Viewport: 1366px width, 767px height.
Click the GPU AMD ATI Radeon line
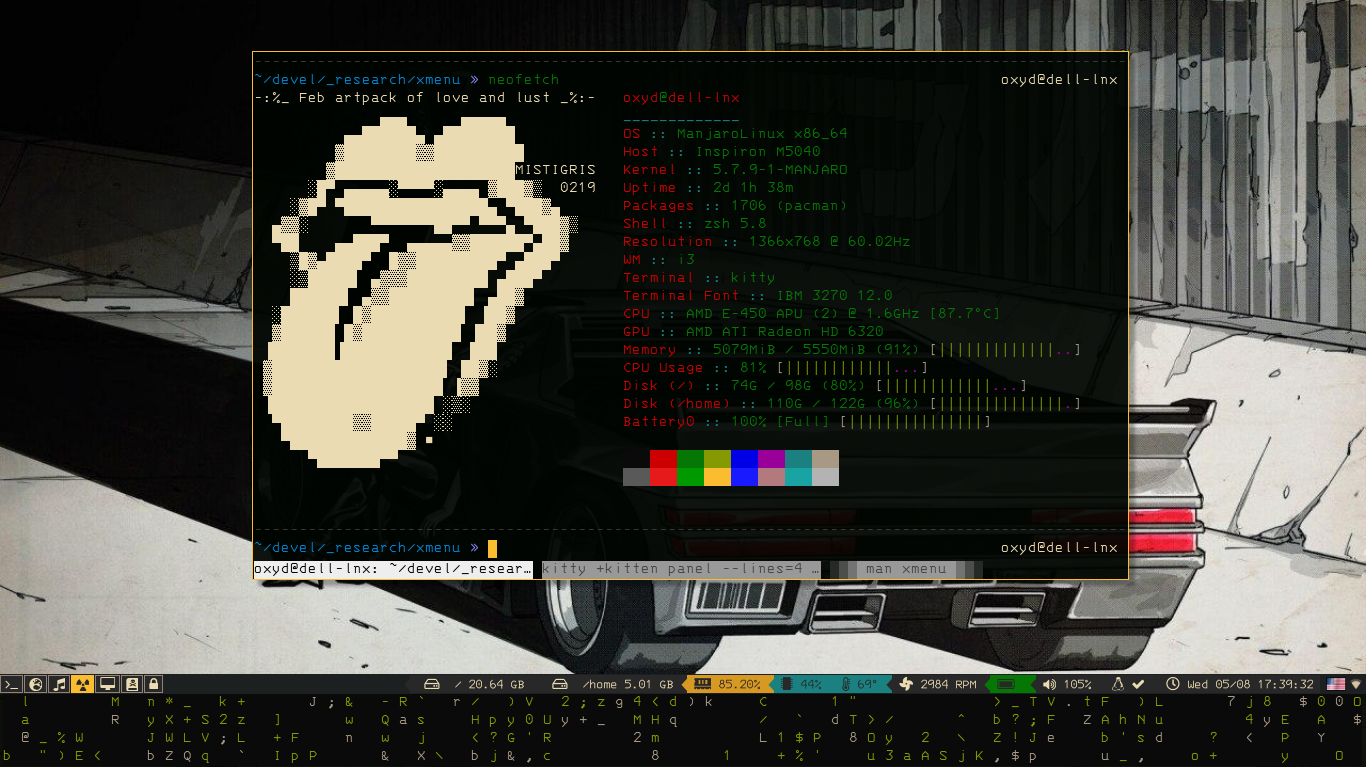(x=753, y=332)
